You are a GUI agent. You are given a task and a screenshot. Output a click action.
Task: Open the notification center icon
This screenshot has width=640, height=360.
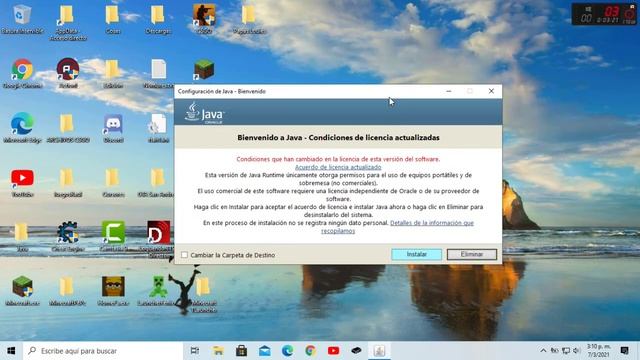point(624,351)
